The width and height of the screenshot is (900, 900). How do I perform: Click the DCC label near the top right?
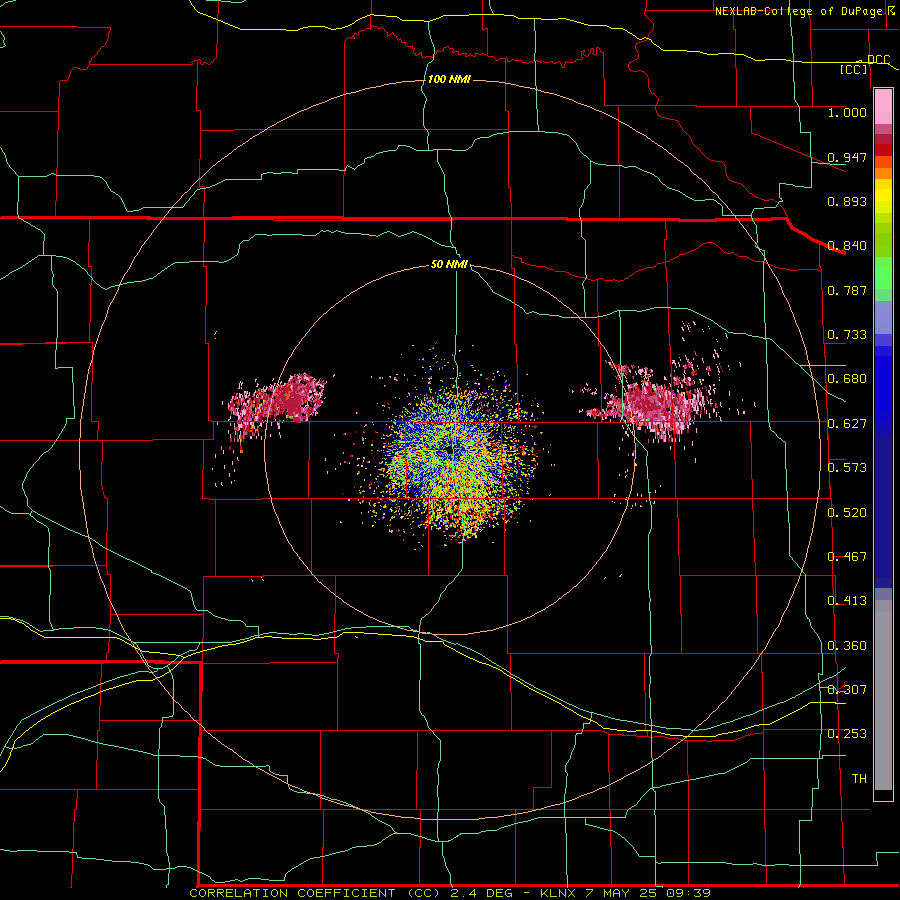point(879,60)
